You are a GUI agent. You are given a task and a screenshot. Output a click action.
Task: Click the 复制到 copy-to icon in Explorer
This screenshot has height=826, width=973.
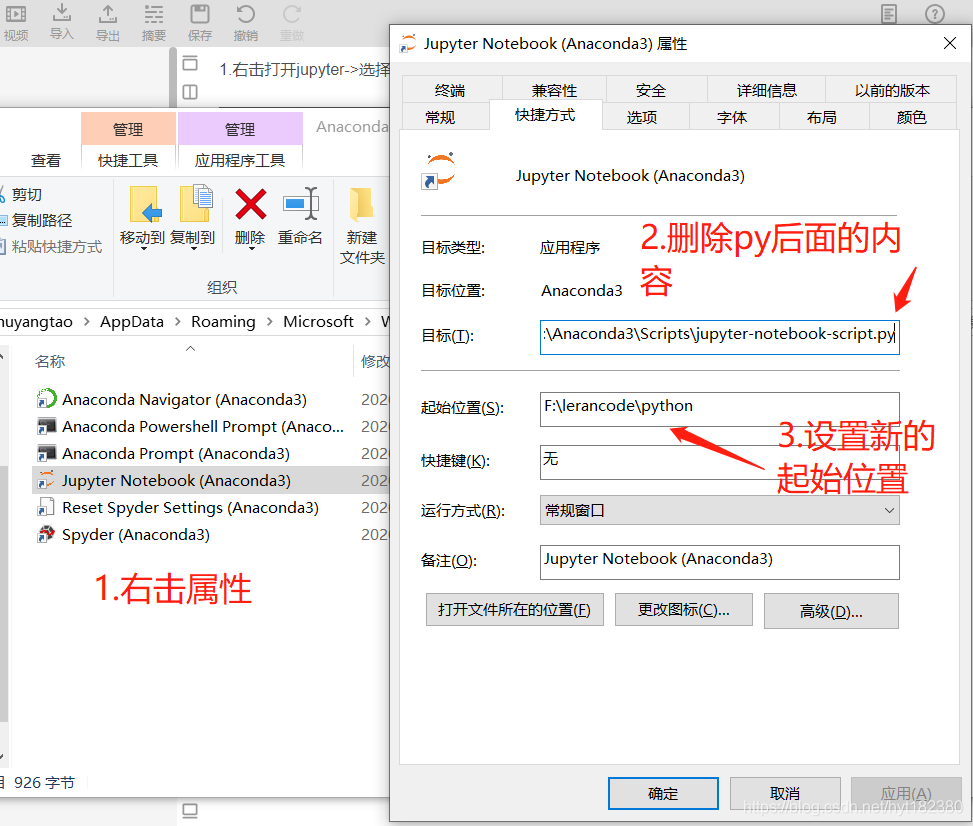[195, 204]
